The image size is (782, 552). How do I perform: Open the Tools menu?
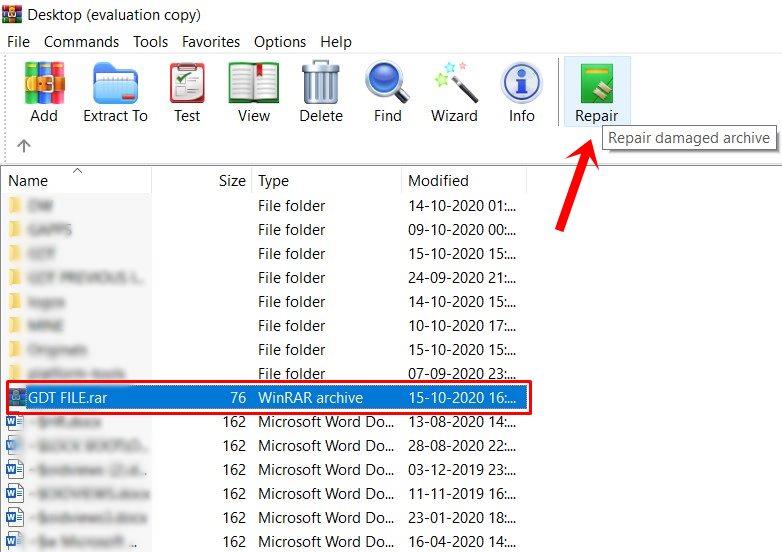[x=150, y=42]
